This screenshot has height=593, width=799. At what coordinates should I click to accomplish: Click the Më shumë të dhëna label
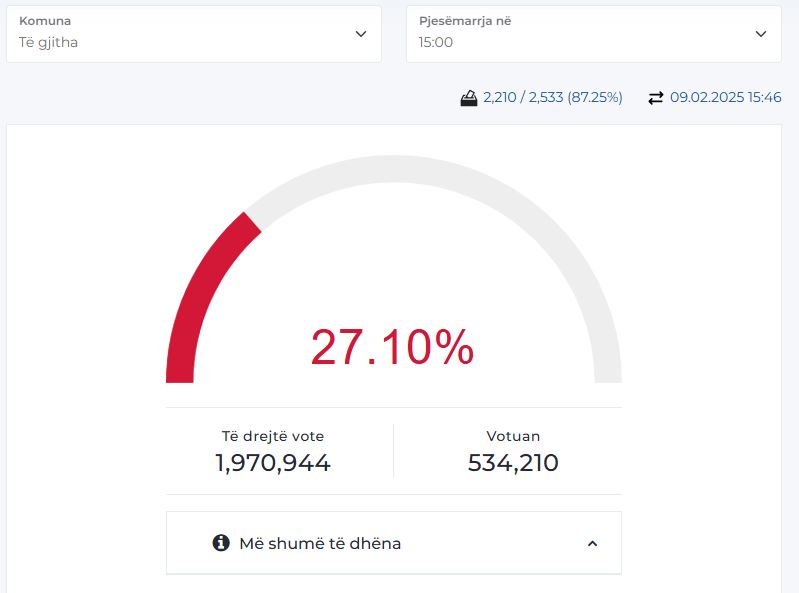click(x=320, y=544)
